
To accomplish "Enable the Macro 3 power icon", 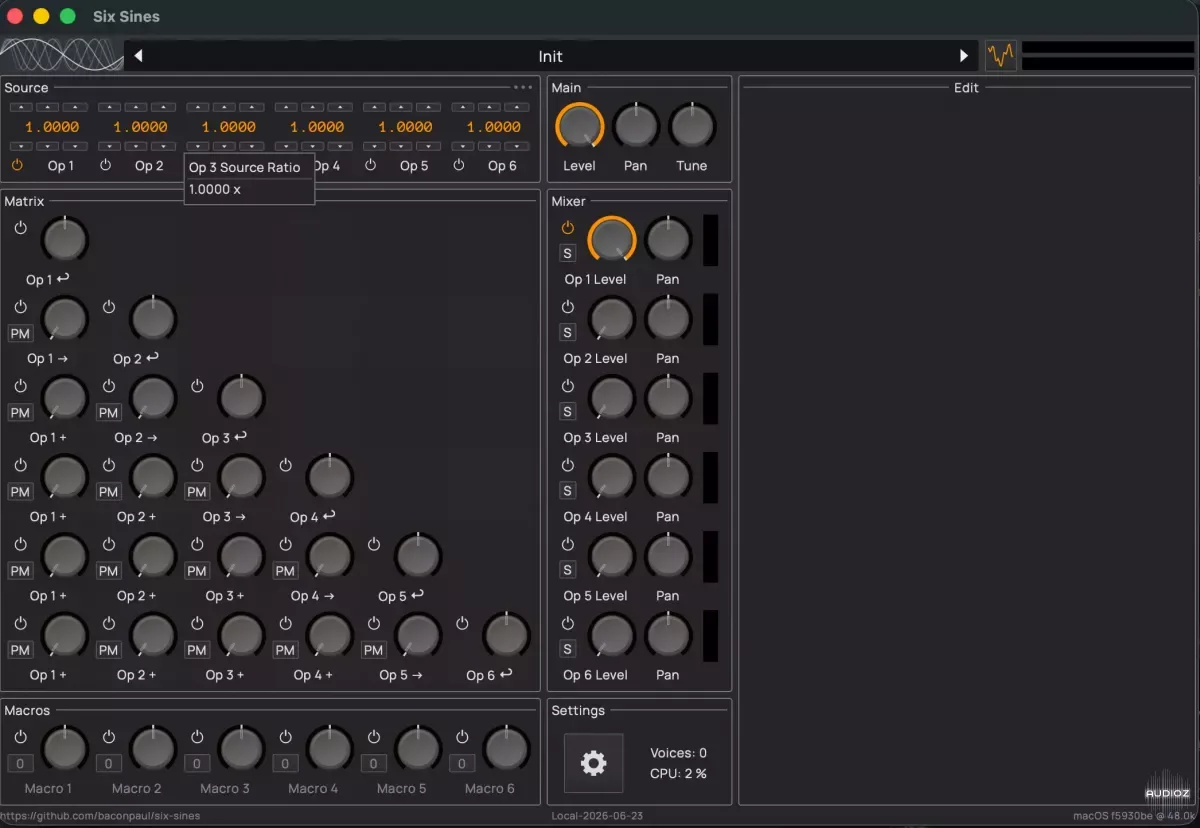I will 197,736.
